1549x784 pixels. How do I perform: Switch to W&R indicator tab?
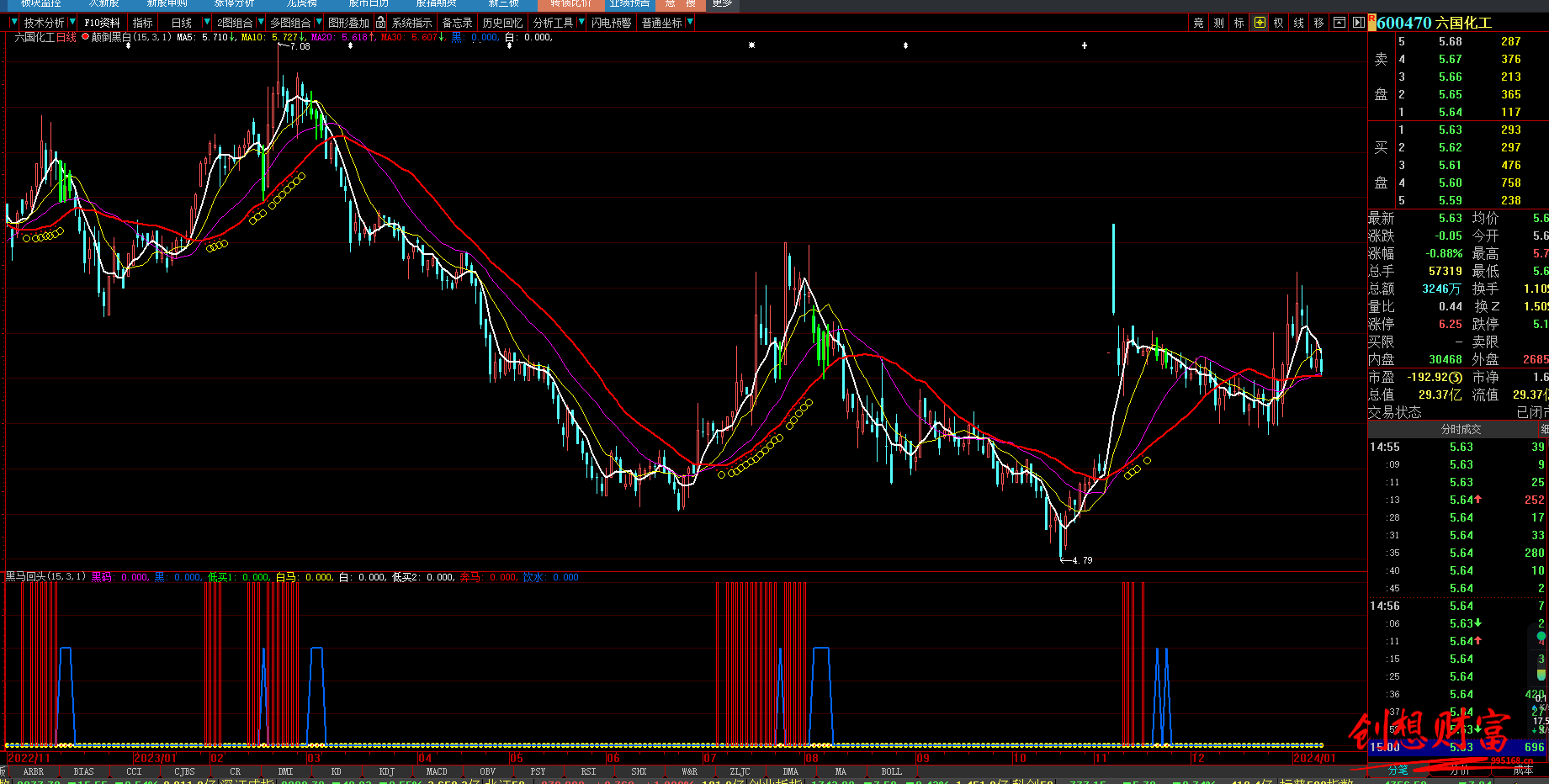[689, 771]
